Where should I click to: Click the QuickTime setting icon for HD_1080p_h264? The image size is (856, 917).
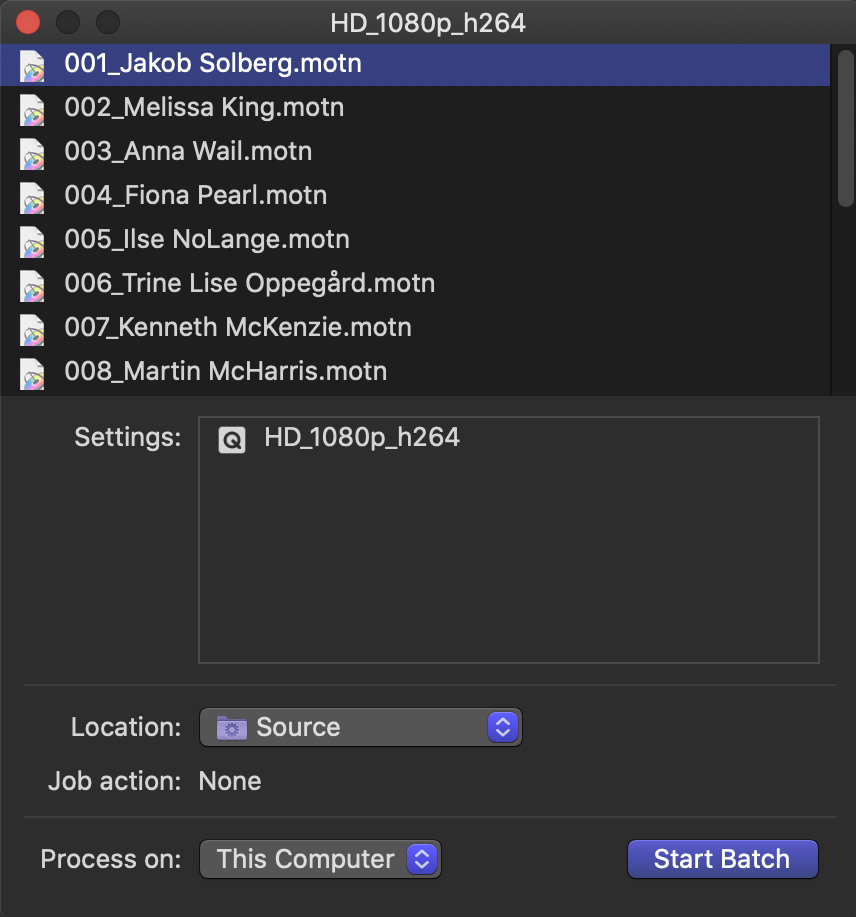(232, 439)
